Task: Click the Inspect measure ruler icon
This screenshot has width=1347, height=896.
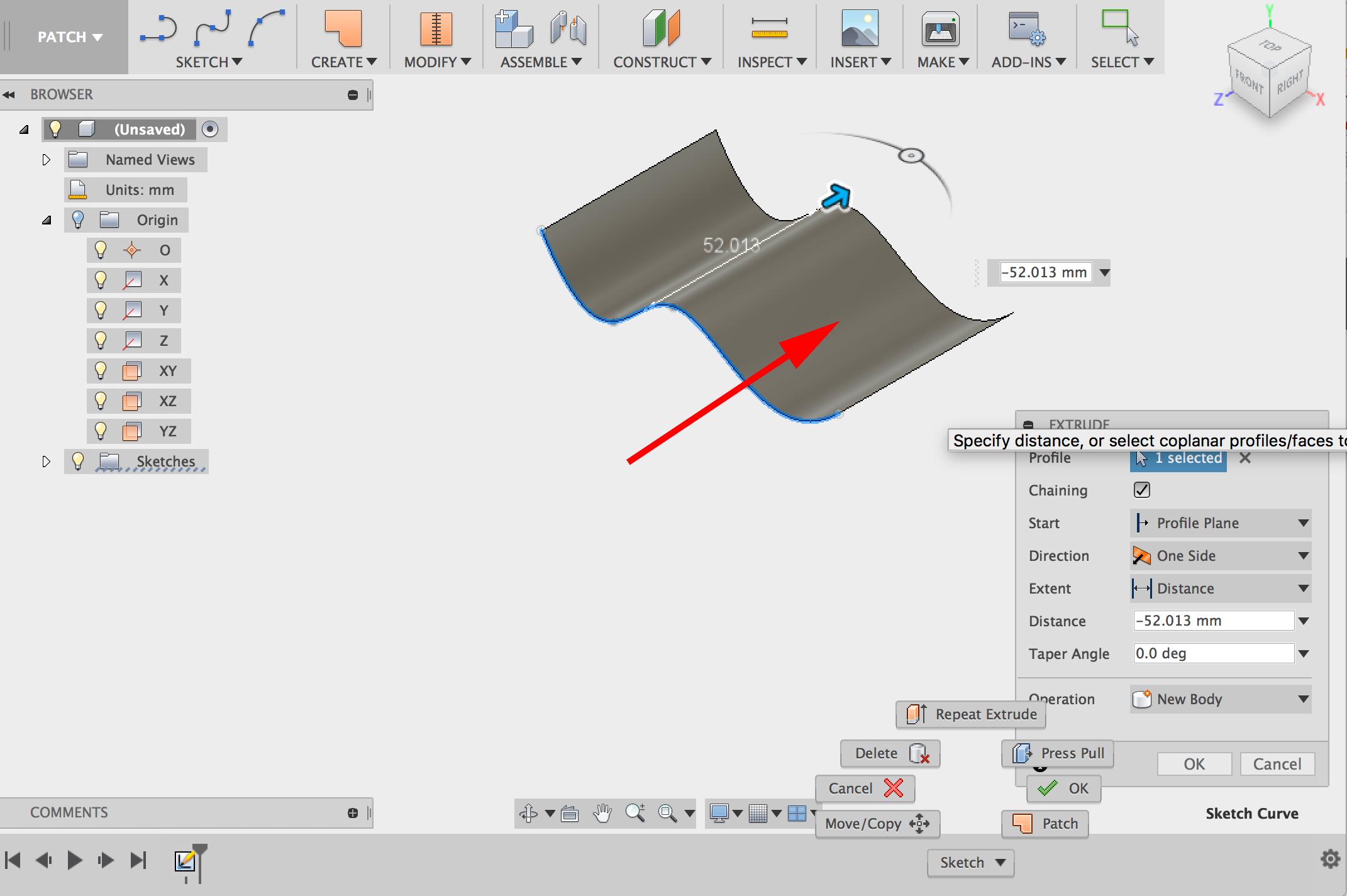Action: [x=769, y=28]
